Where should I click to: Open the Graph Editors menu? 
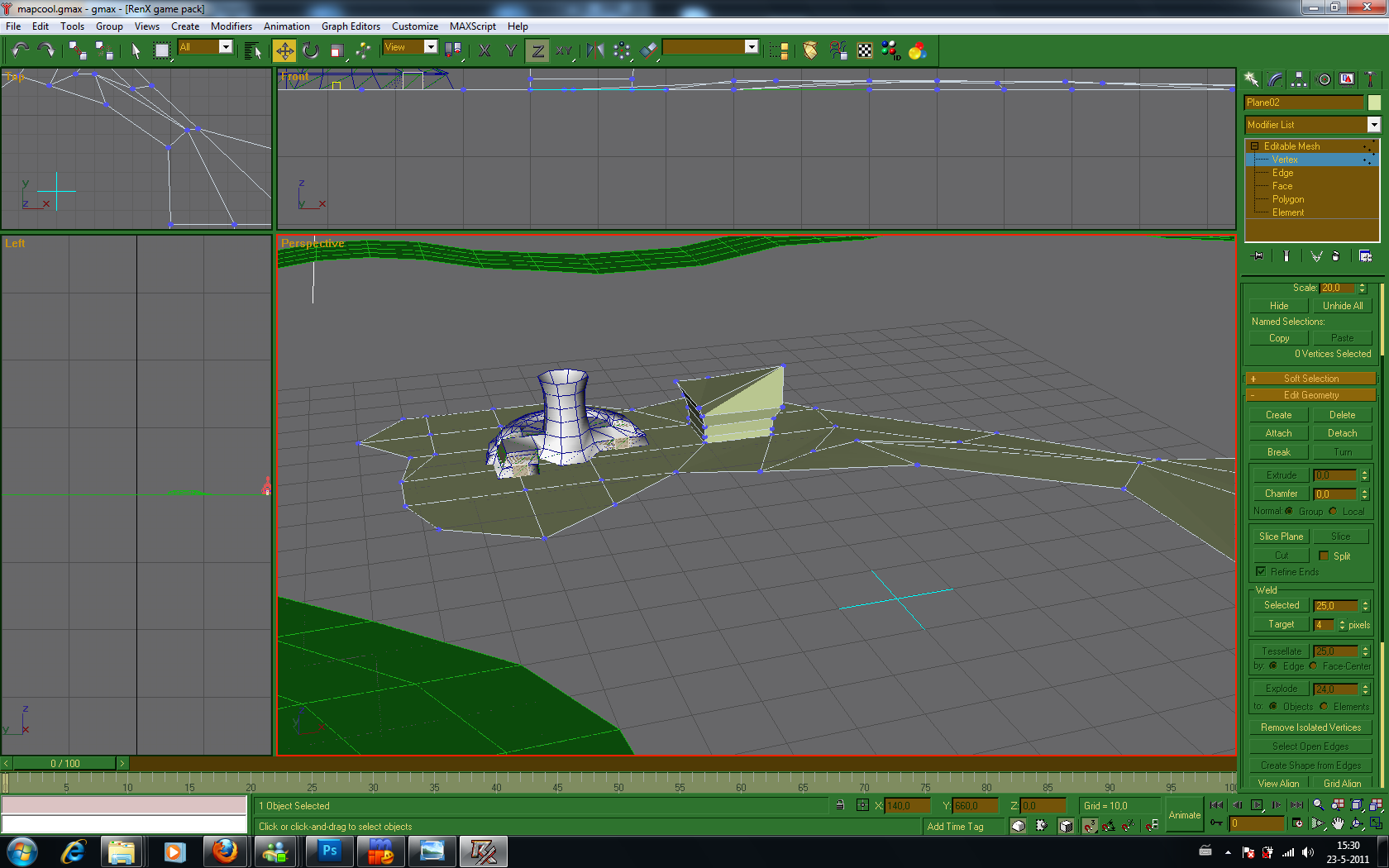pyautogui.click(x=351, y=26)
